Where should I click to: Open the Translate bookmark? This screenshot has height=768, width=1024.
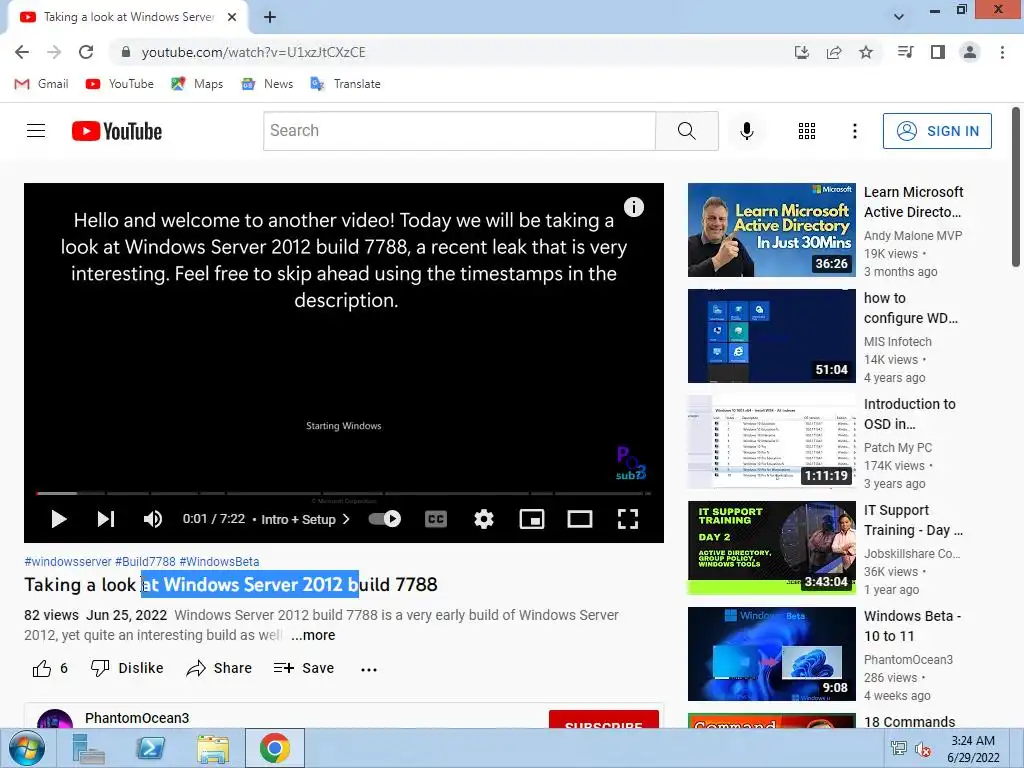345,84
